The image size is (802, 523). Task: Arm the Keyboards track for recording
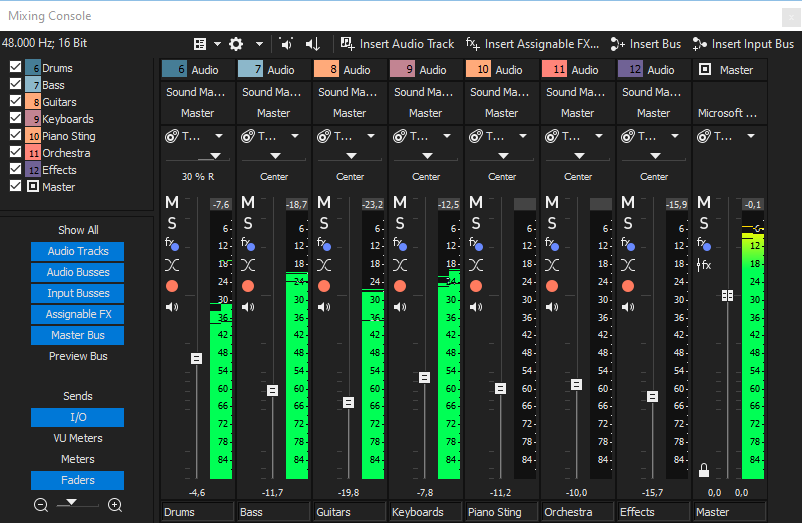(399, 285)
